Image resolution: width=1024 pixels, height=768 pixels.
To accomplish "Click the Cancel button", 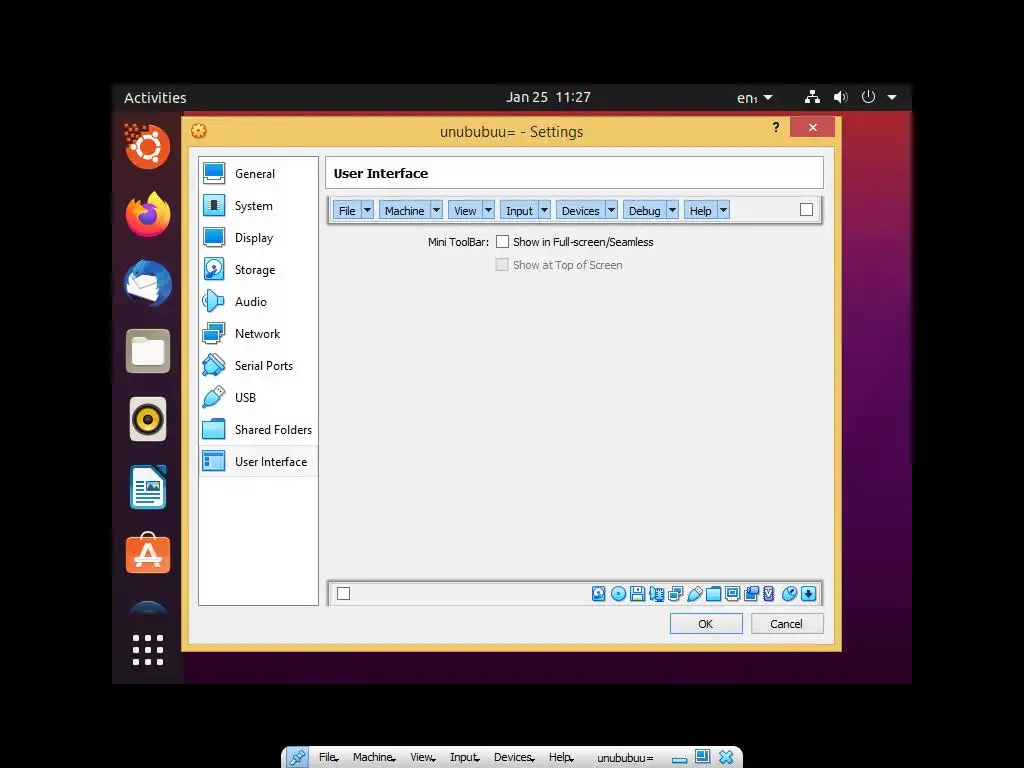I will 787,624.
